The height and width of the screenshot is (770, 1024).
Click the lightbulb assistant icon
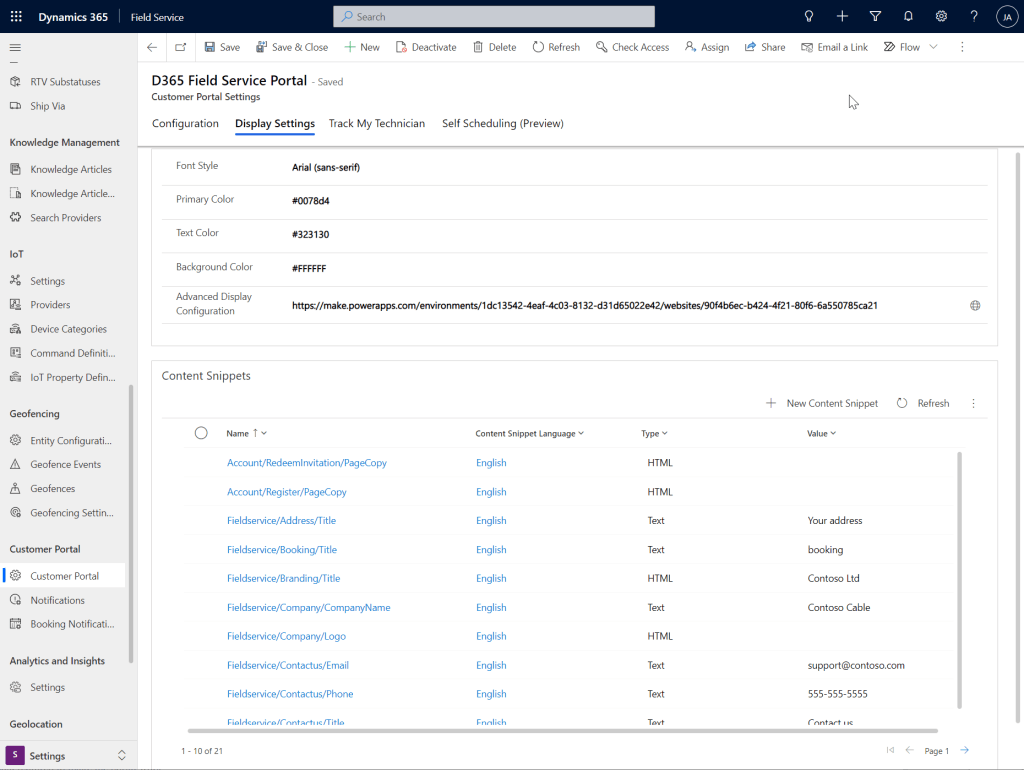809,17
